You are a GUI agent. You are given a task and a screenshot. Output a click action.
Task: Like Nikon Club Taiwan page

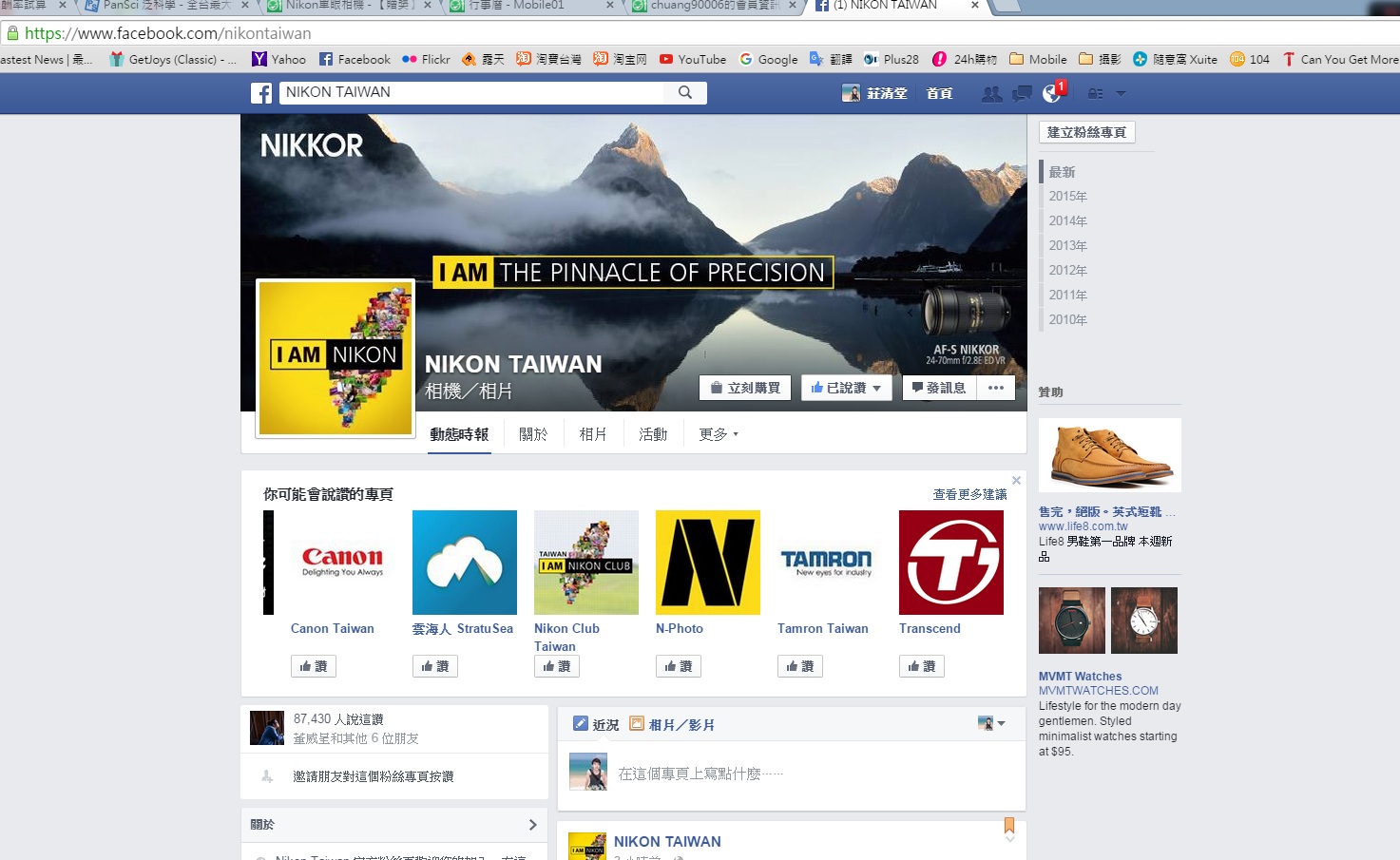557,666
